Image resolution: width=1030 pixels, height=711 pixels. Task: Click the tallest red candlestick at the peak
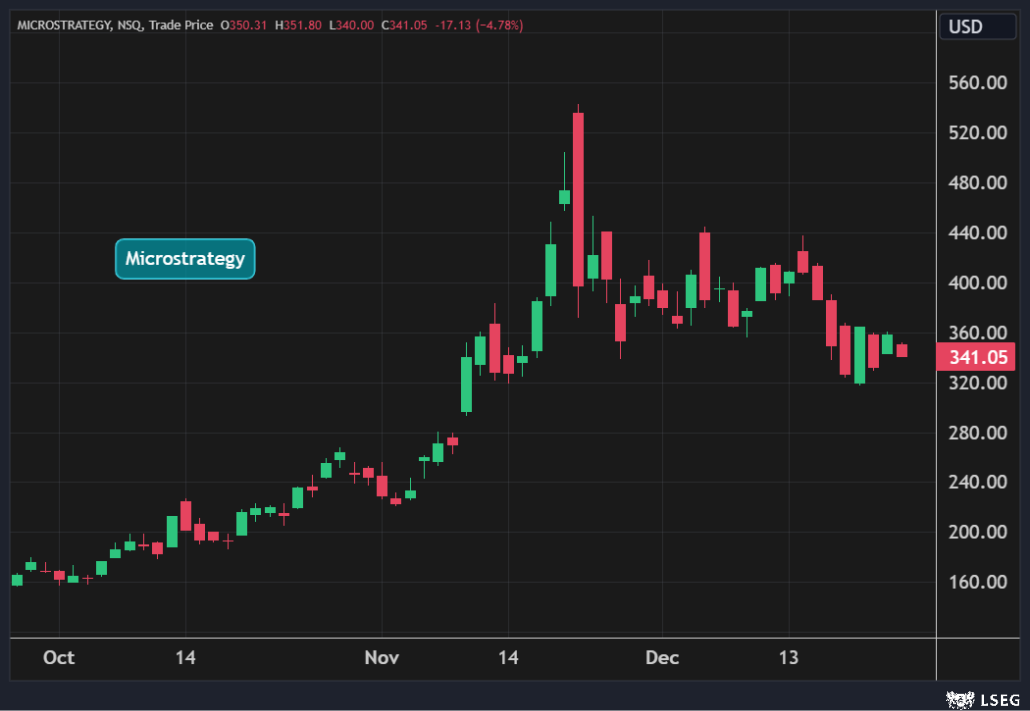click(x=578, y=200)
